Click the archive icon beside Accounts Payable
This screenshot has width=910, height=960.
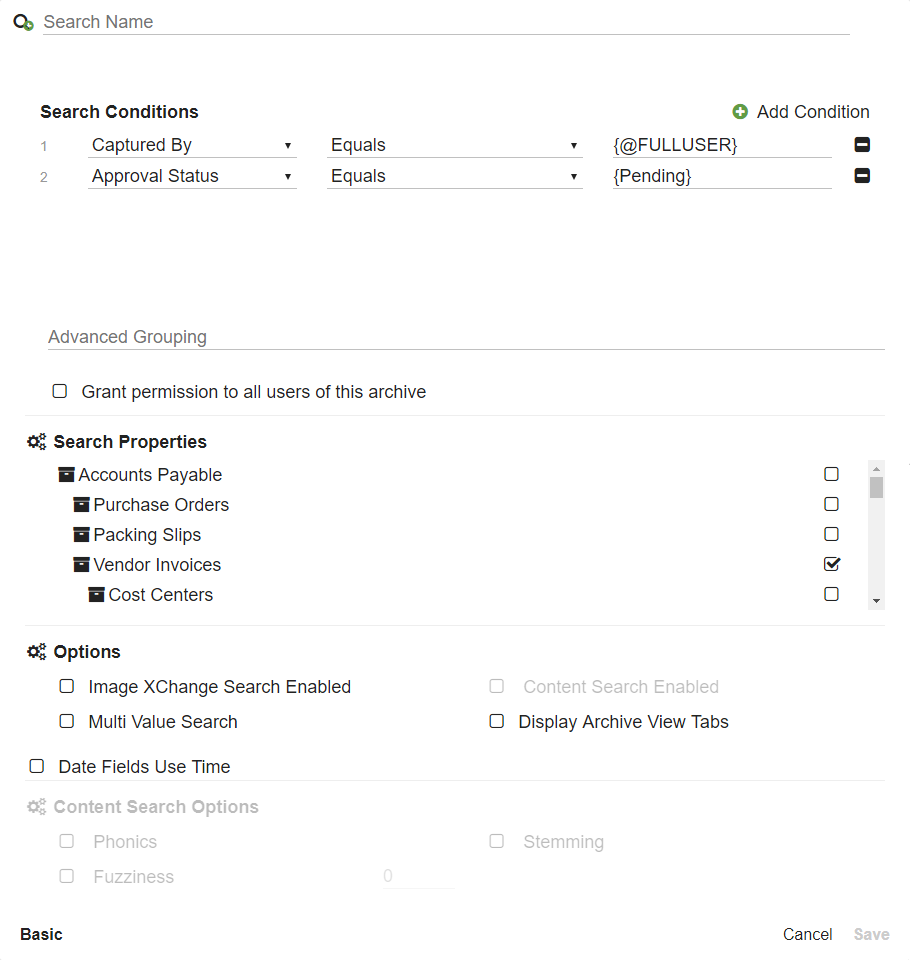67,473
